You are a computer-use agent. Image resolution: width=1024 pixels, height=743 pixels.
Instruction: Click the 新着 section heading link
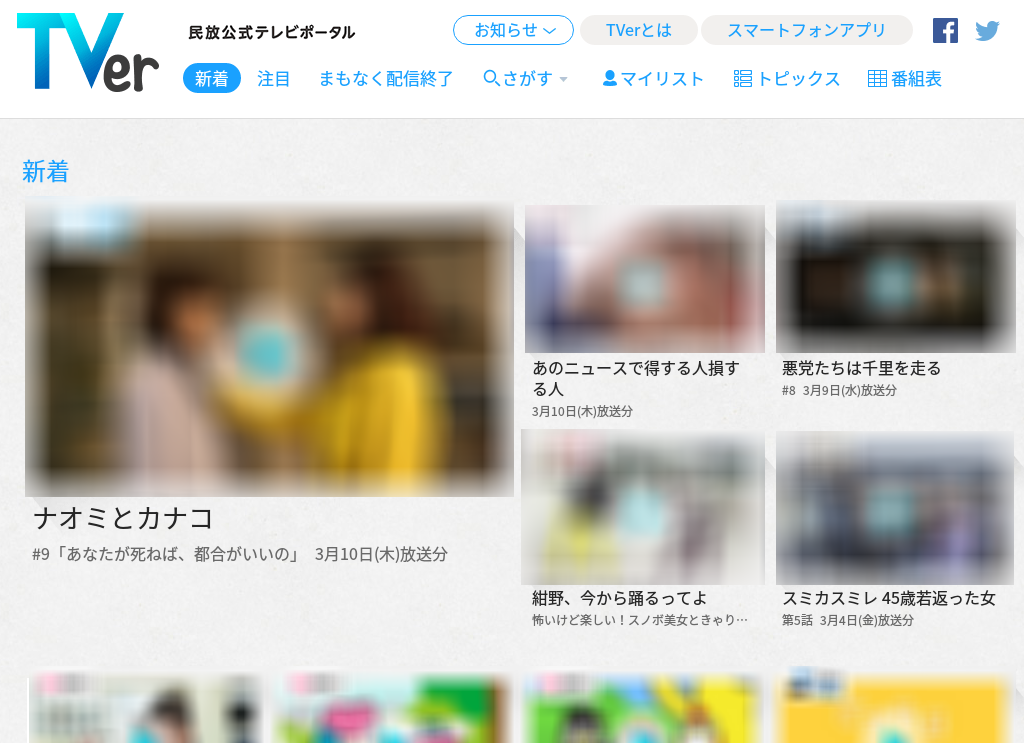tap(45, 171)
